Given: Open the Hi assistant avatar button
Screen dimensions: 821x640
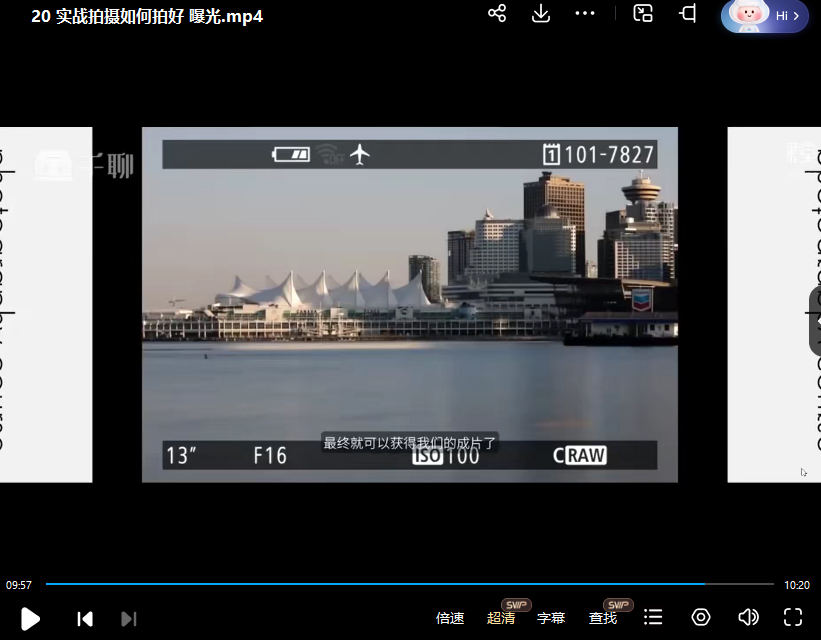Looking at the screenshot, I should click(x=765, y=16).
